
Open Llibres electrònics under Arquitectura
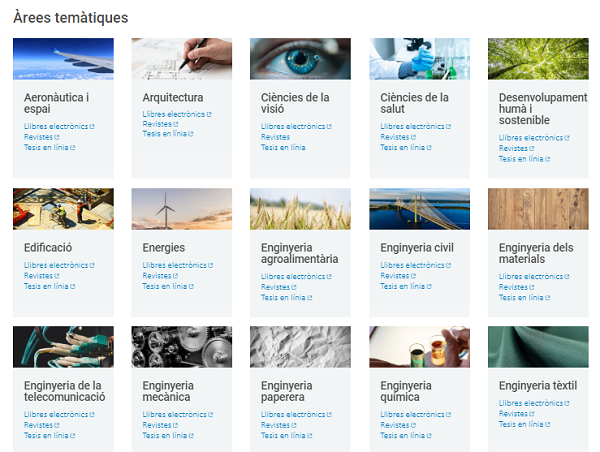click(x=177, y=114)
